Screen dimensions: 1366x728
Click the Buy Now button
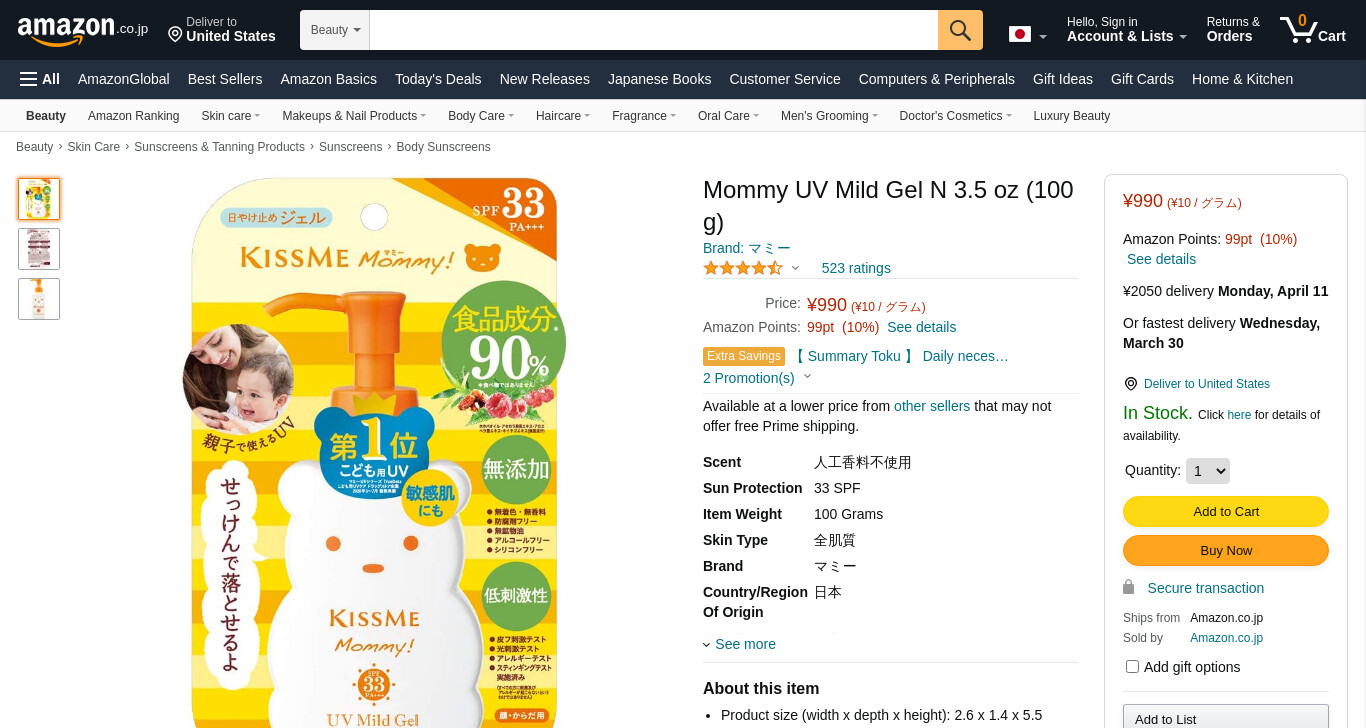point(1226,550)
